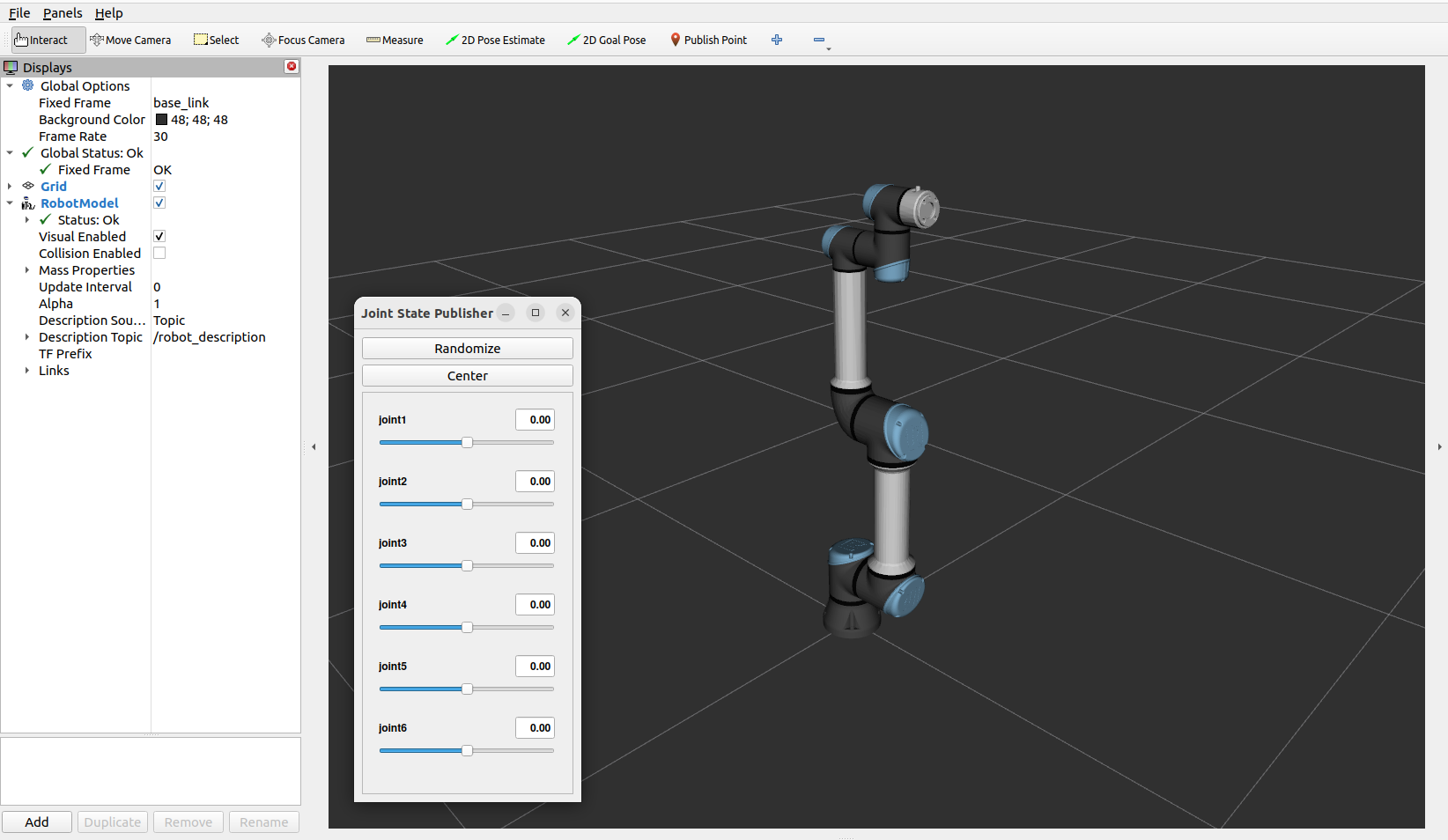Expand the Grid display item
This screenshot has height=840, width=1448.
point(10,186)
